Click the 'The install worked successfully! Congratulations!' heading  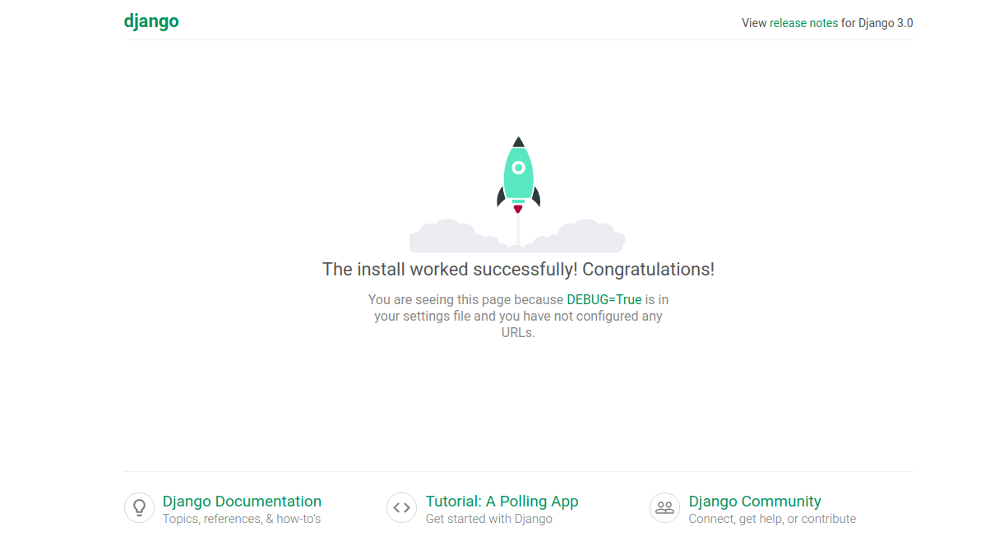(x=518, y=270)
